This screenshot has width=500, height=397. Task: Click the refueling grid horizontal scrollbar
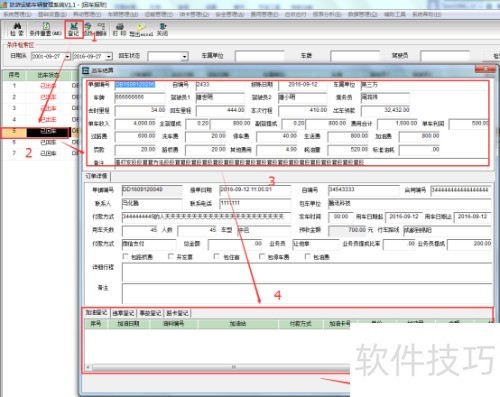click(218, 367)
